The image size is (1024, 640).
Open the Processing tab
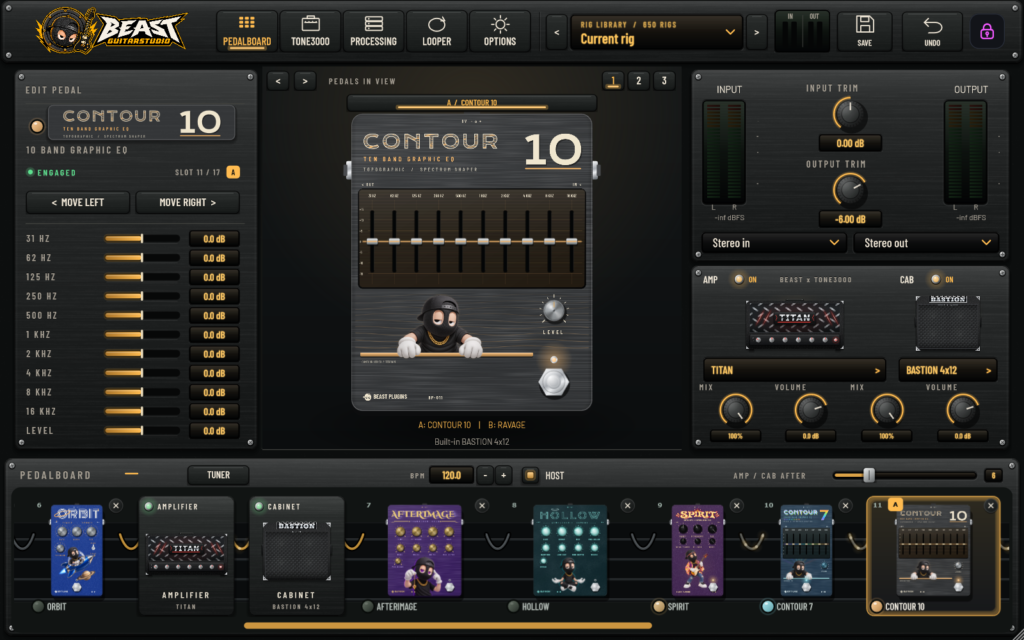coord(374,31)
